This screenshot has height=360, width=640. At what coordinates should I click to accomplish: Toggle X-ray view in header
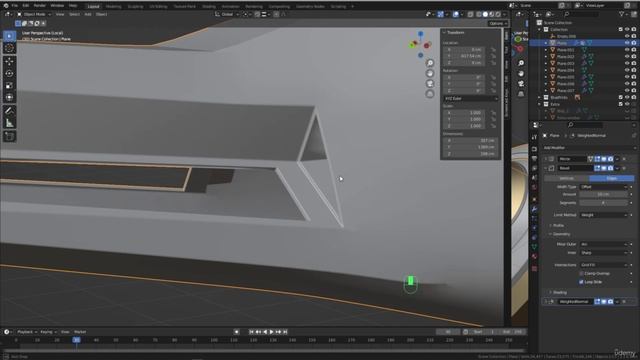[470, 14]
